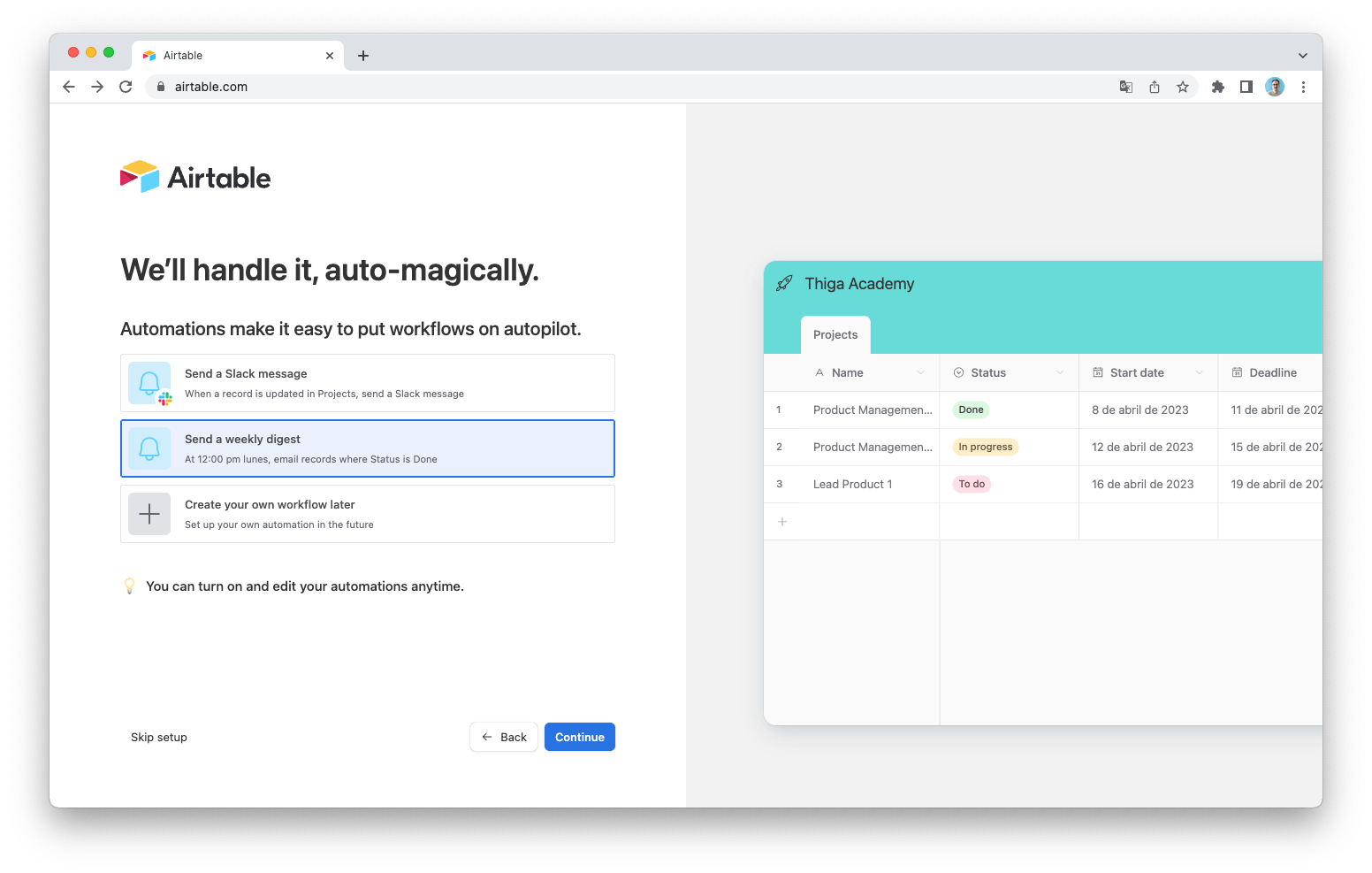The width and height of the screenshot is (1372, 873).
Task: Click the translate icon in the address bar
Action: click(x=1125, y=86)
